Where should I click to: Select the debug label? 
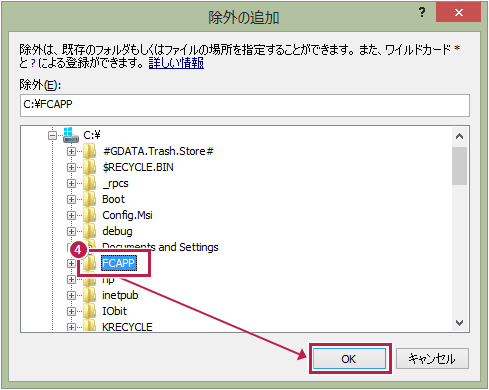(x=117, y=231)
